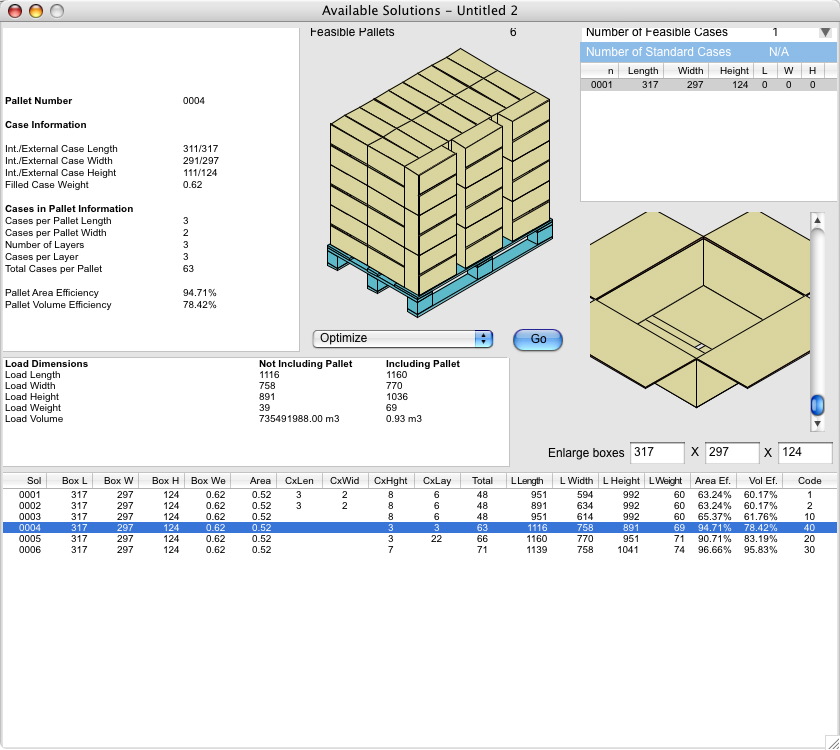Sort by the CxHght column header
The width and height of the screenshot is (840, 750).
[391, 481]
